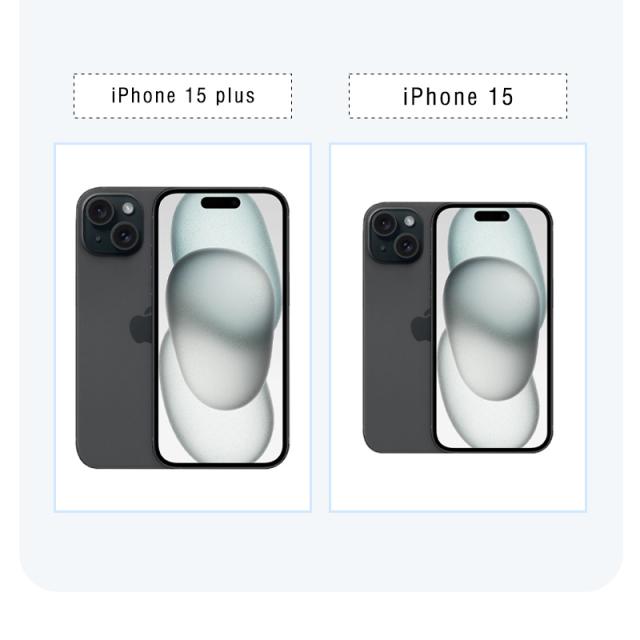The height and width of the screenshot is (640, 640).
Task: Click lower camera lens of iPhone 15
Action: (x=406, y=245)
